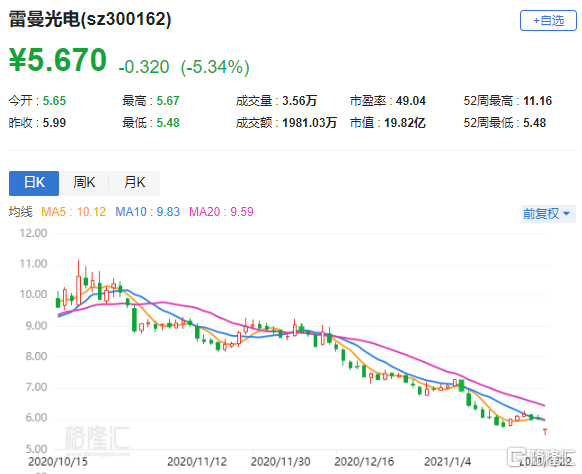Image resolution: width=582 pixels, height=474 pixels.
Task: Click the 成交量 value 3.56万
Action: click(x=299, y=101)
